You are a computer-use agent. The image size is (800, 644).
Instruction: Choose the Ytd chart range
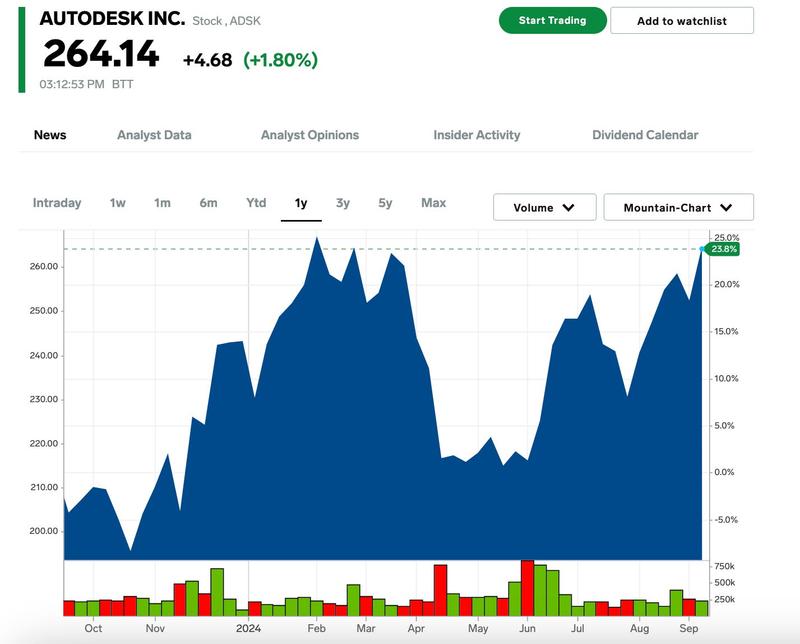tap(256, 203)
